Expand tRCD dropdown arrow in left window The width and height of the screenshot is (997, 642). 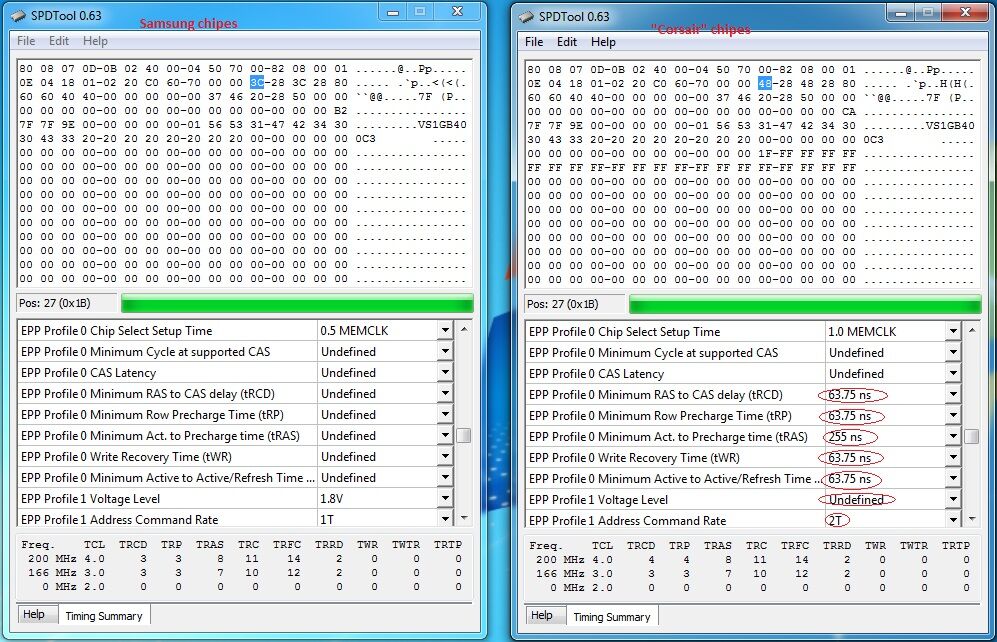pyautogui.click(x=445, y=393)
